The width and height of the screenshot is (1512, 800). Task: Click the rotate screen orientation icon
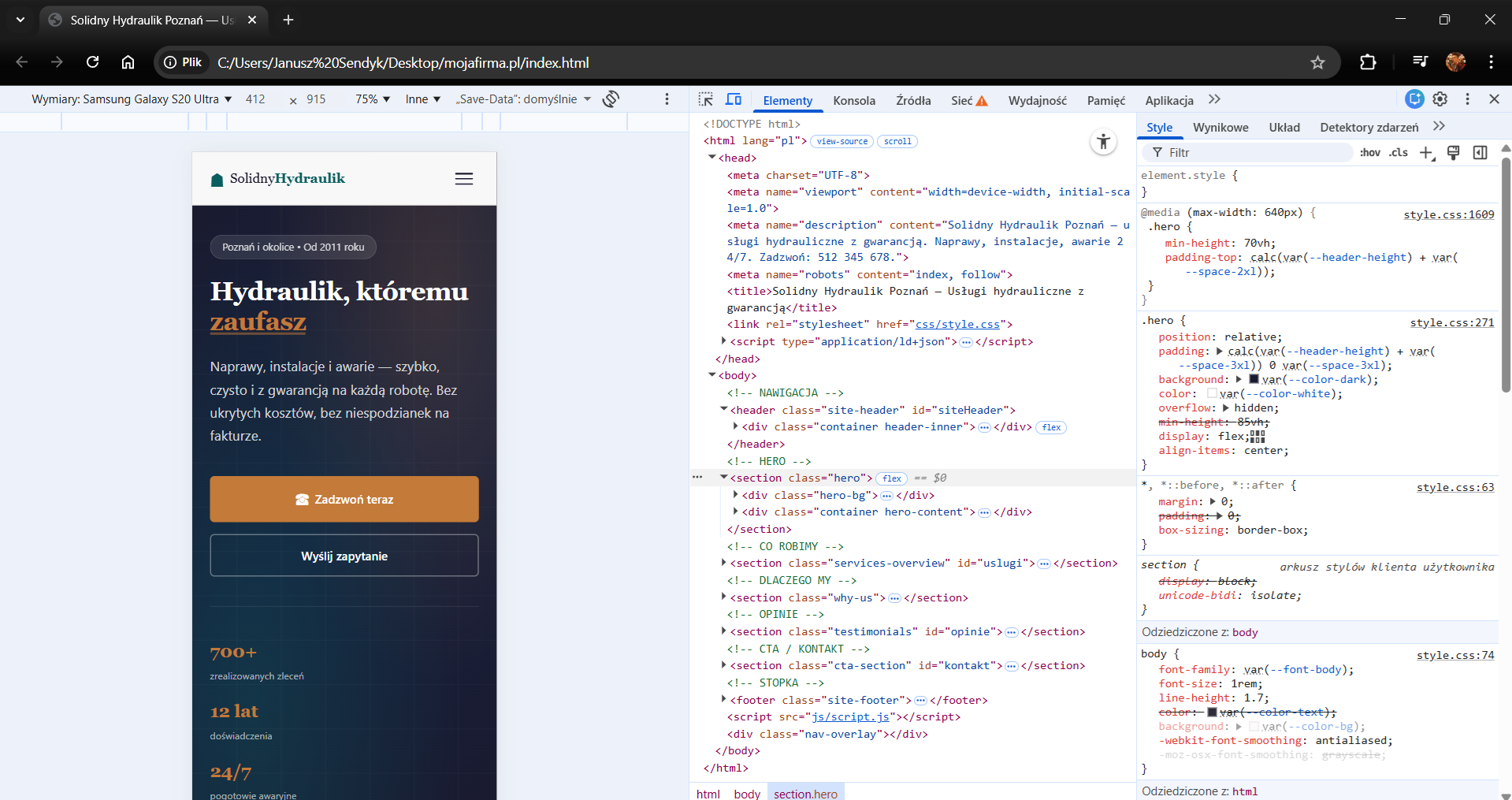tap(611, 99)
